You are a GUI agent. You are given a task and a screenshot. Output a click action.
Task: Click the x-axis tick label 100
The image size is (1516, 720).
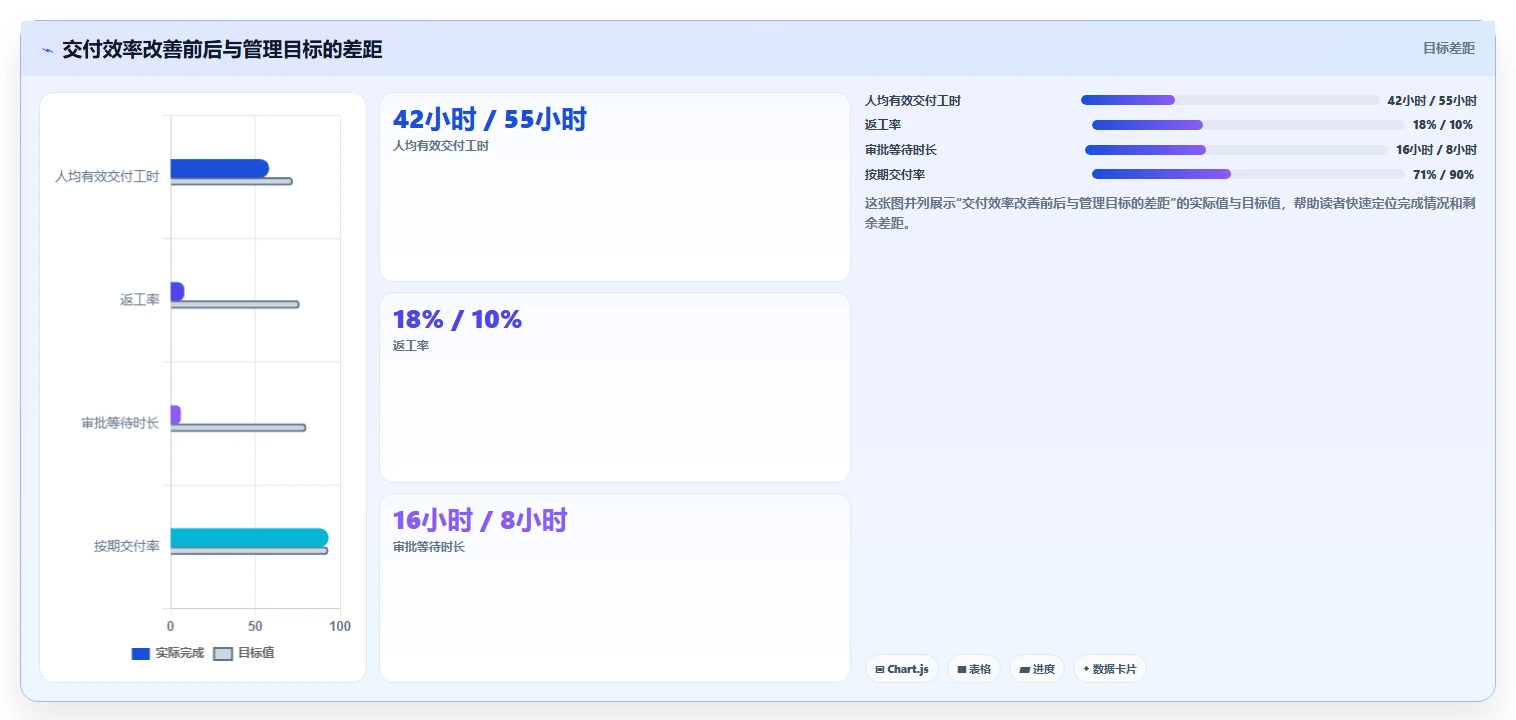pyautogui.click(x=340, y=626)
